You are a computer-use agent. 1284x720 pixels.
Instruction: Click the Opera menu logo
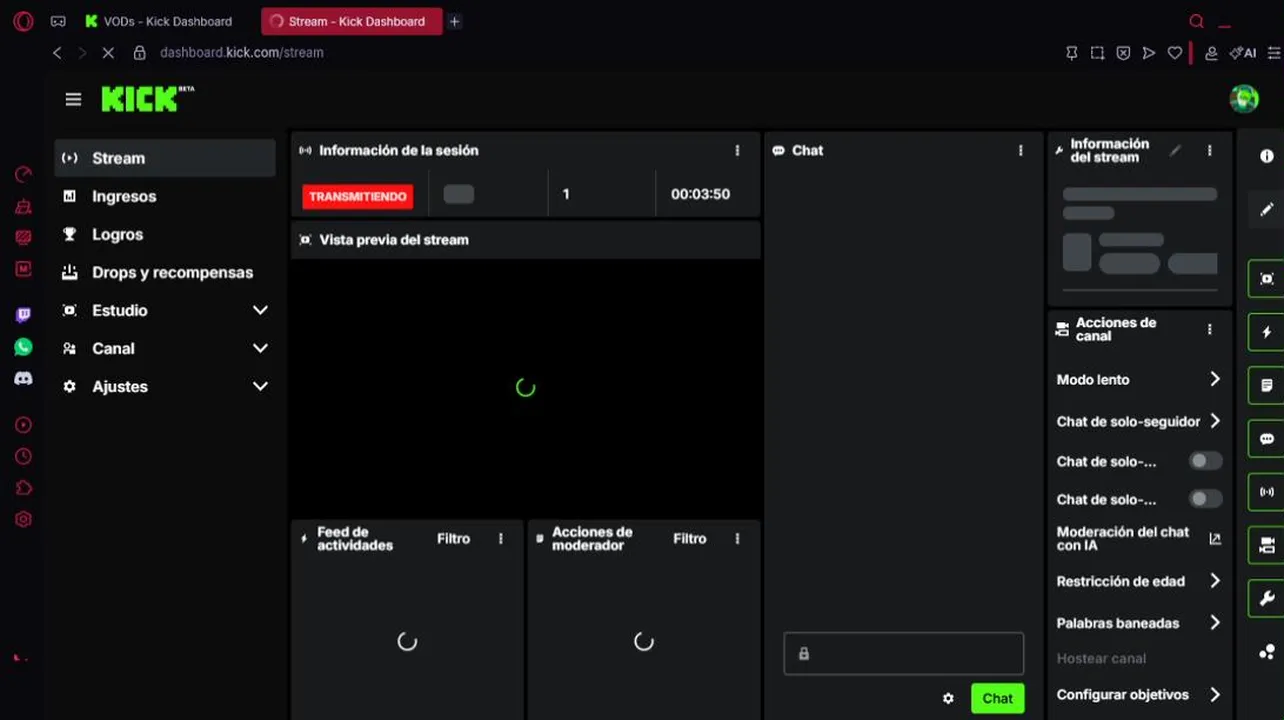click(x=23, y=21)
